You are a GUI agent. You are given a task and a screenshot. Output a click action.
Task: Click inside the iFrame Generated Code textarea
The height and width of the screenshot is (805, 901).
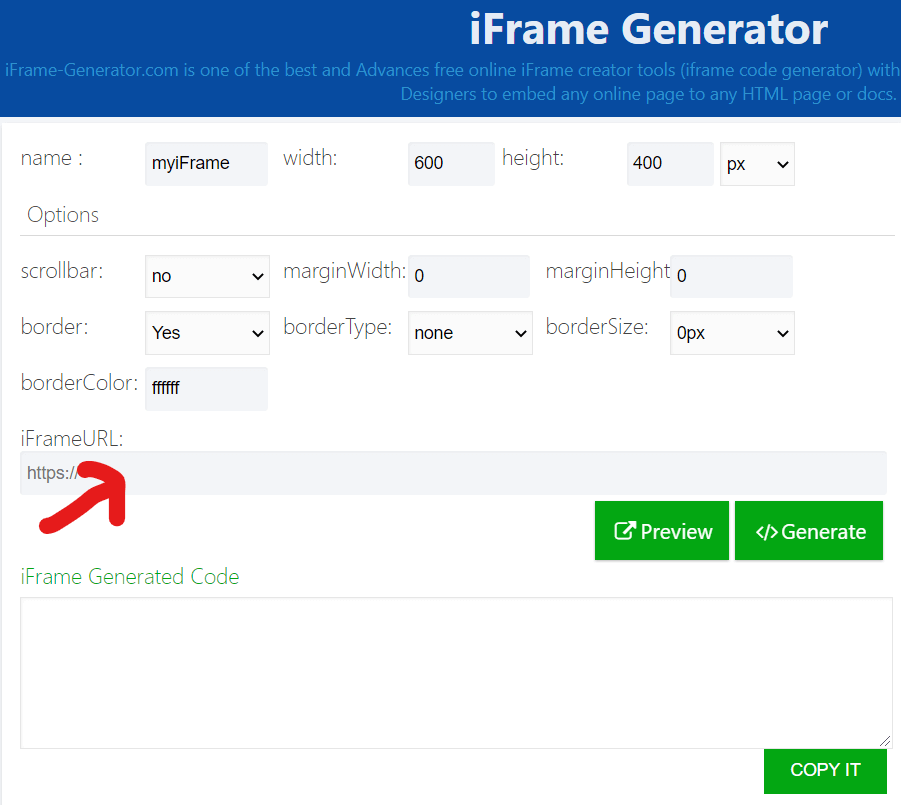[x=455, y=672]
